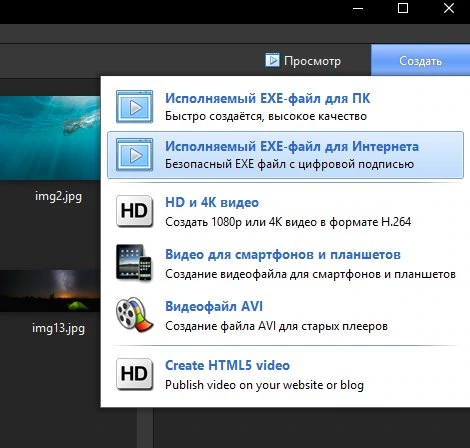The width and height of the screenshot is (470, 448).
Task: Select Исполняемый EXE-файл для ПК
Action: point(285,107)
